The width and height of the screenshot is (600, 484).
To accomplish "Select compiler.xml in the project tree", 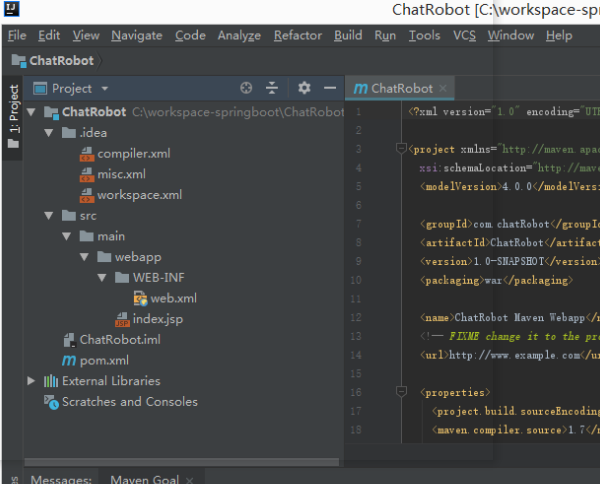I will (134, 154).
